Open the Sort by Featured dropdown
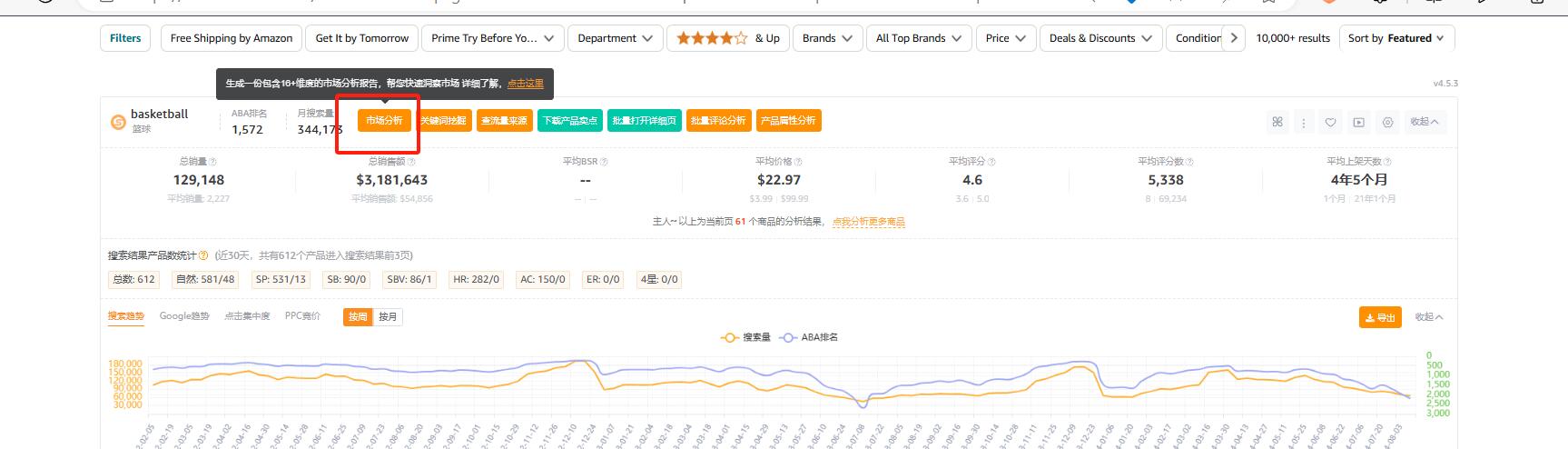The width and height of the screenshot is (1568, 449). [x=1397, y=38]
